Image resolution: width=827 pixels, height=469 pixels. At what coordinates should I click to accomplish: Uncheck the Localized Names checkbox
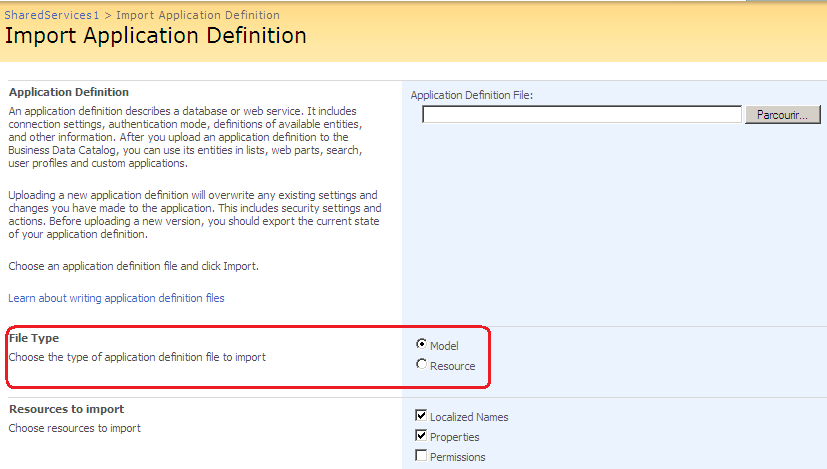tap(421, 416)
